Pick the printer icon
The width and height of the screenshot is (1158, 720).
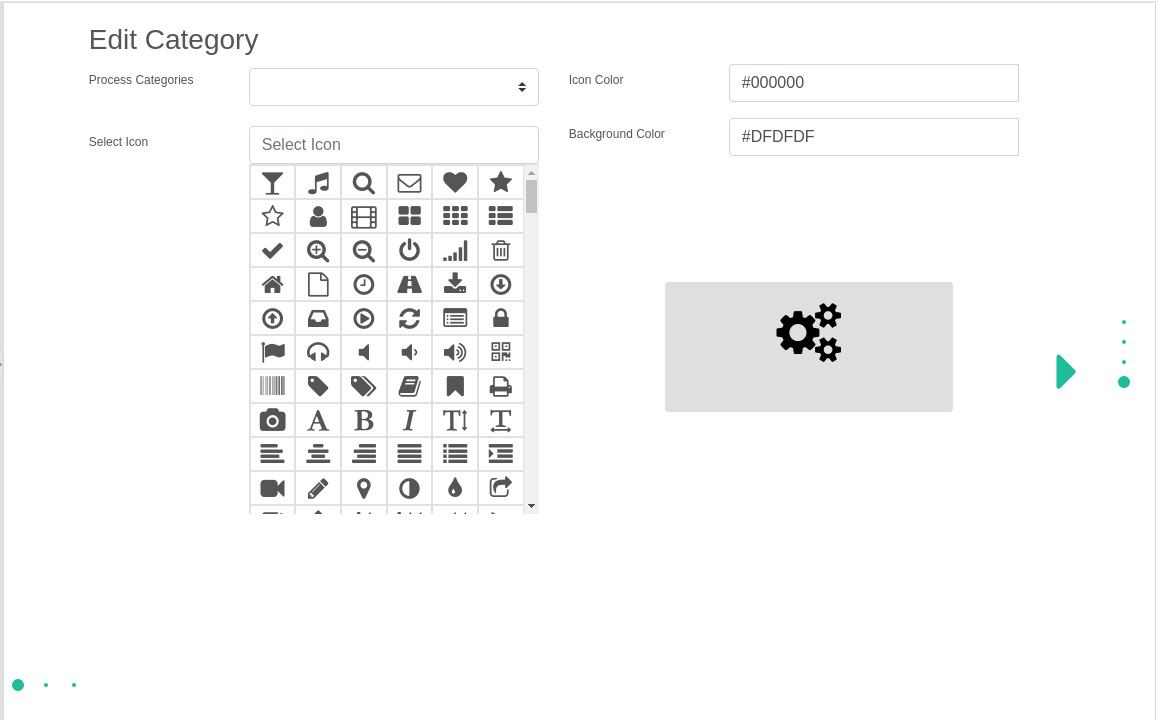[501, 386]
